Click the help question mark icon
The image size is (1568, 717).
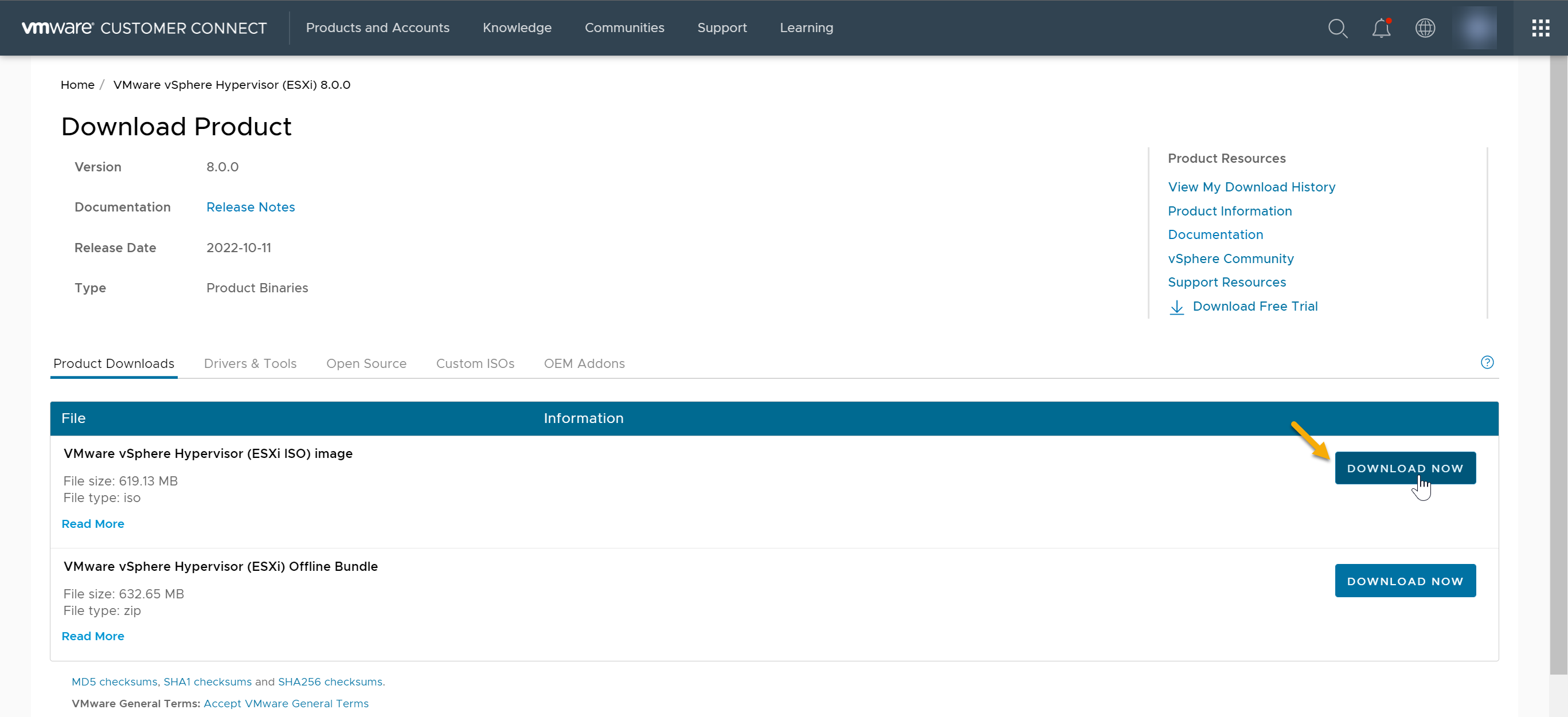(1487, 363)
